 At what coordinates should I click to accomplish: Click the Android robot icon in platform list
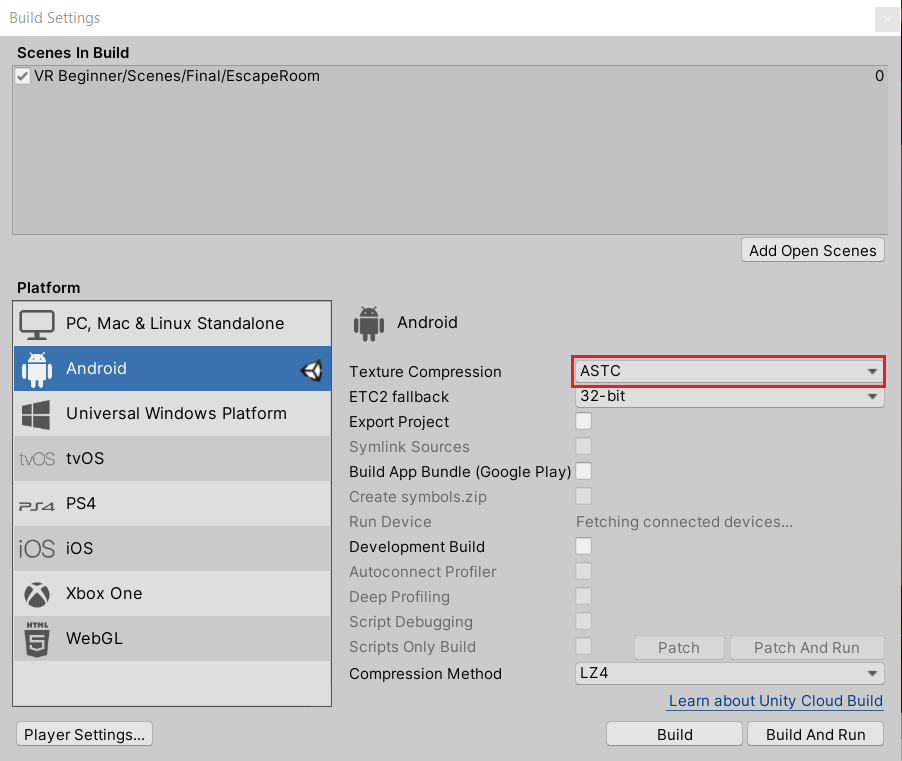coord(37,369)
